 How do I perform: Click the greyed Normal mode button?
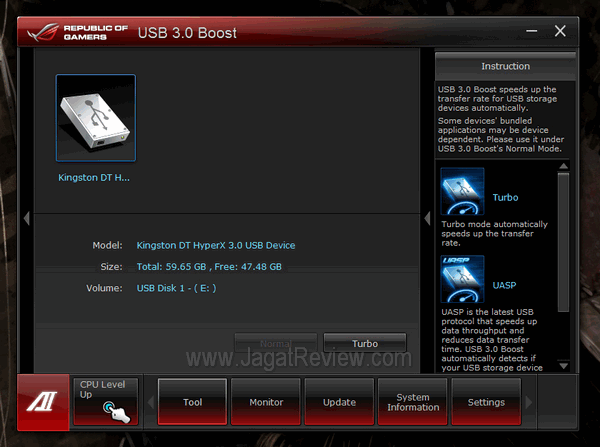(x=276, y=343)
